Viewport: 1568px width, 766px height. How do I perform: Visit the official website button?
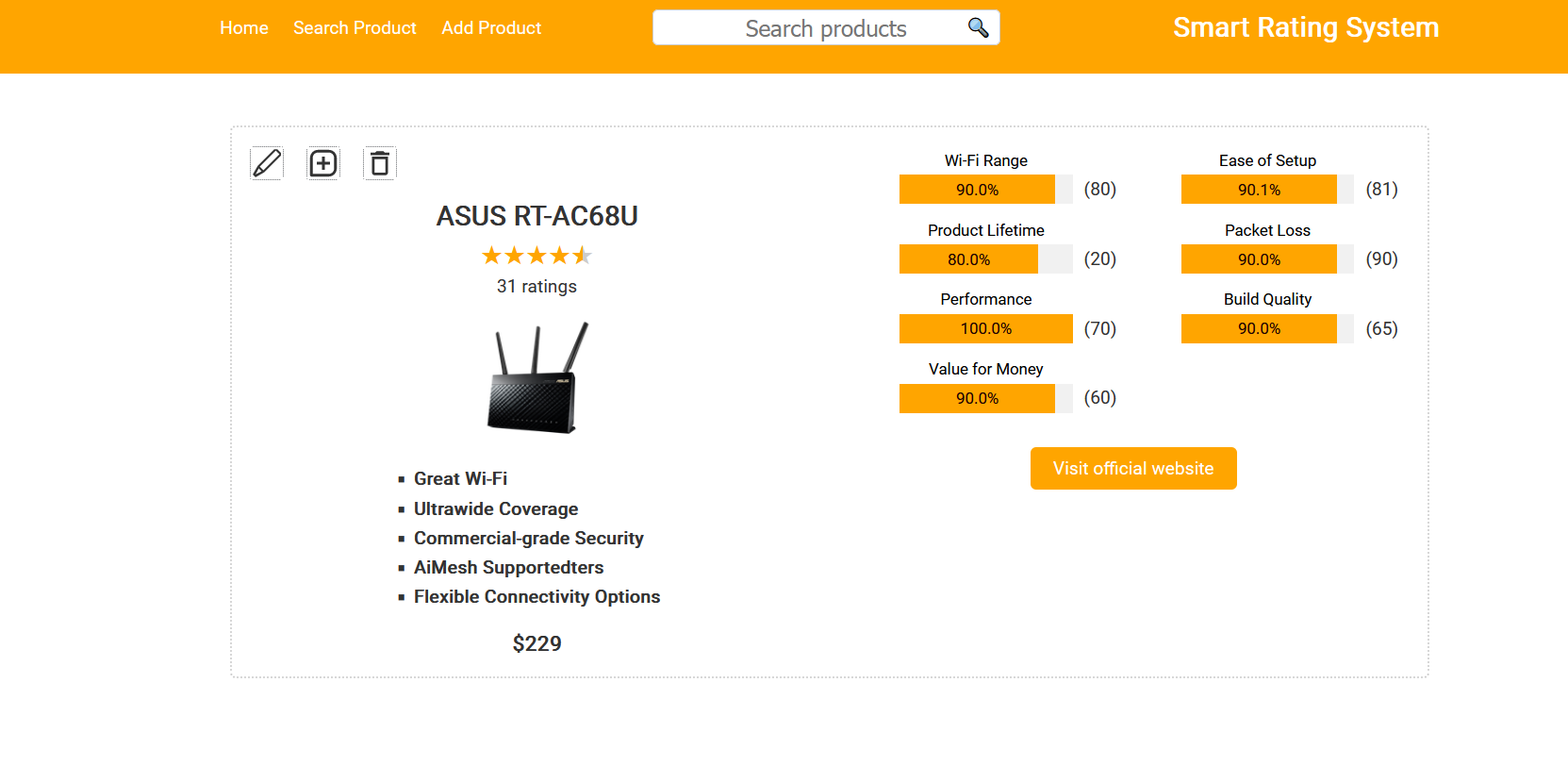(x=1133, y=469)
